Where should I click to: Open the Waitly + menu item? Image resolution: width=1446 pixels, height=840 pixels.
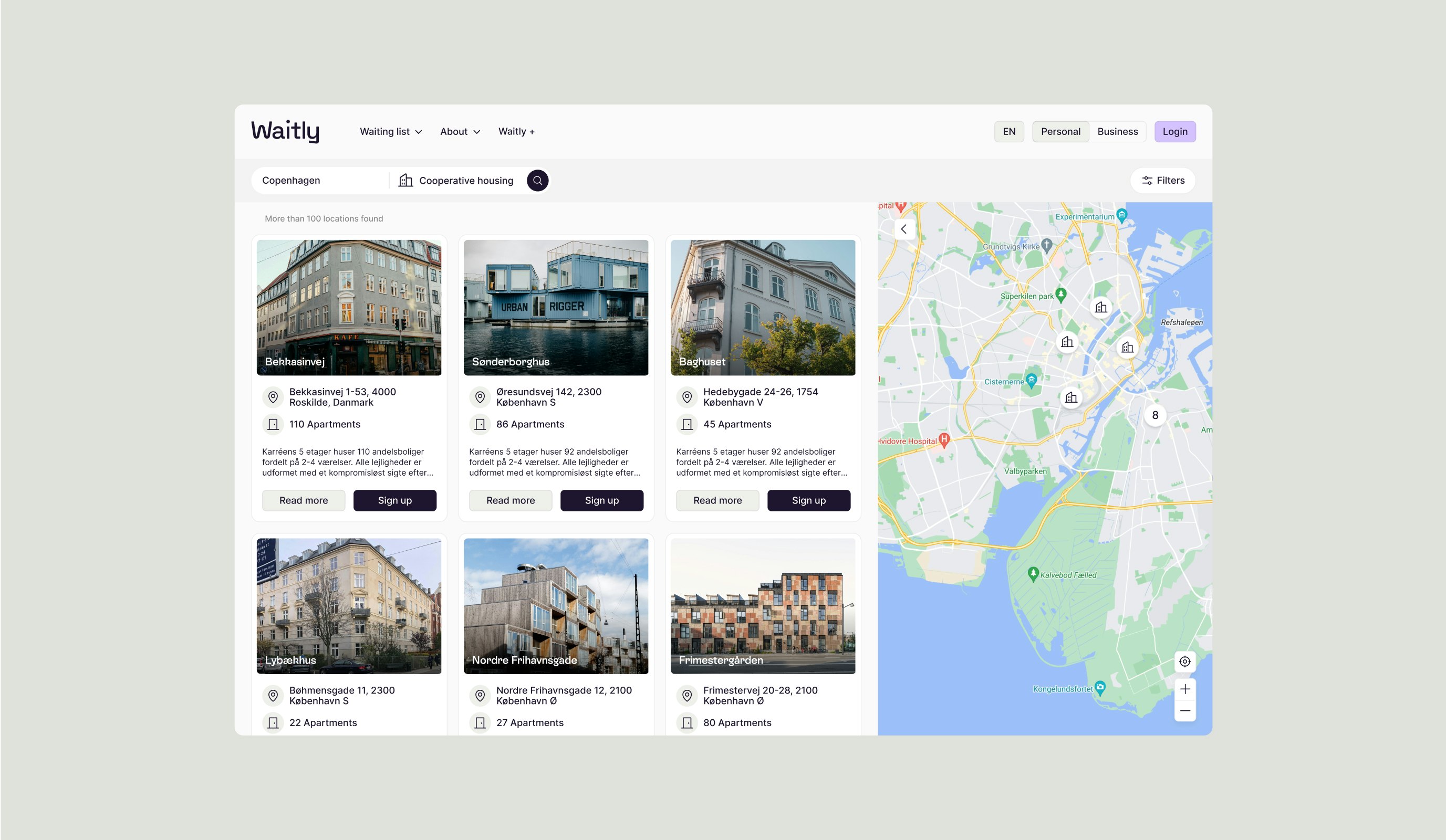click(x=516, y=132)
